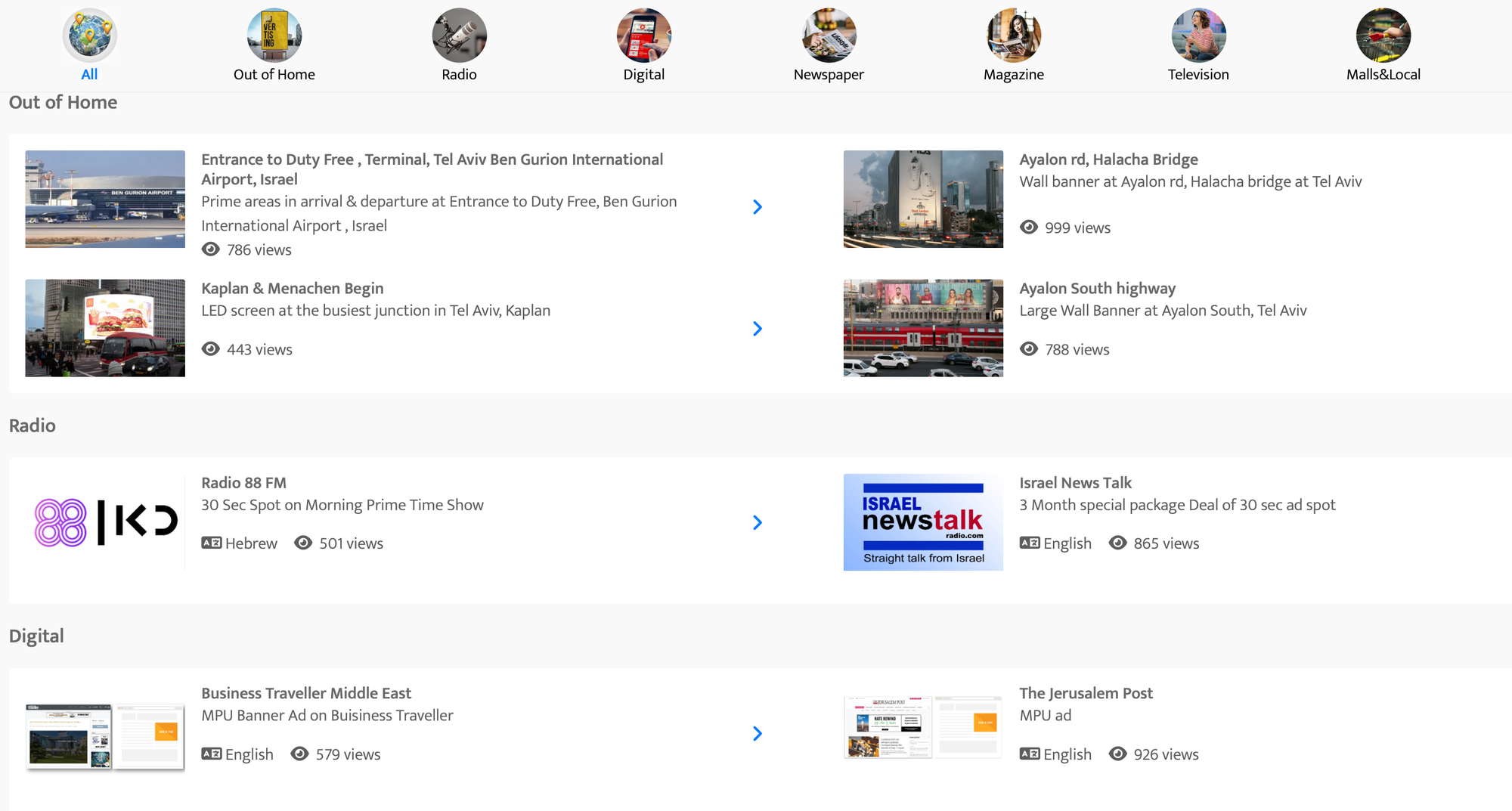Select the Malls&Local shopping cart icon
Viewport: 1512px width, 811px height.
click(x=1383, y=36)
